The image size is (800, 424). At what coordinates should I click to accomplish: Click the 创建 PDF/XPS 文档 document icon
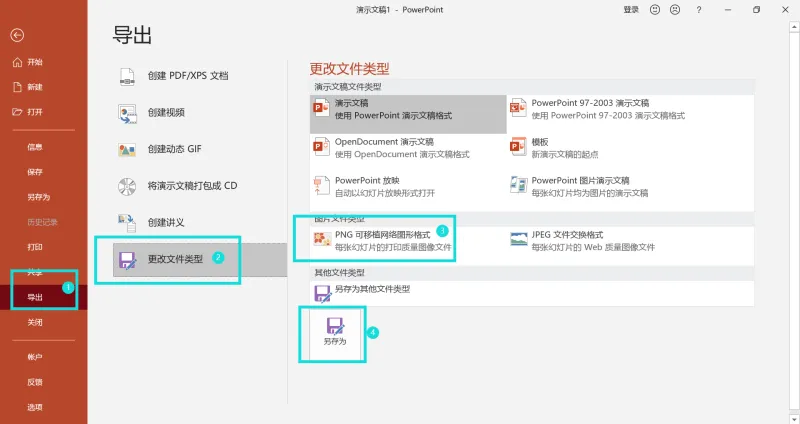(127, 77)
